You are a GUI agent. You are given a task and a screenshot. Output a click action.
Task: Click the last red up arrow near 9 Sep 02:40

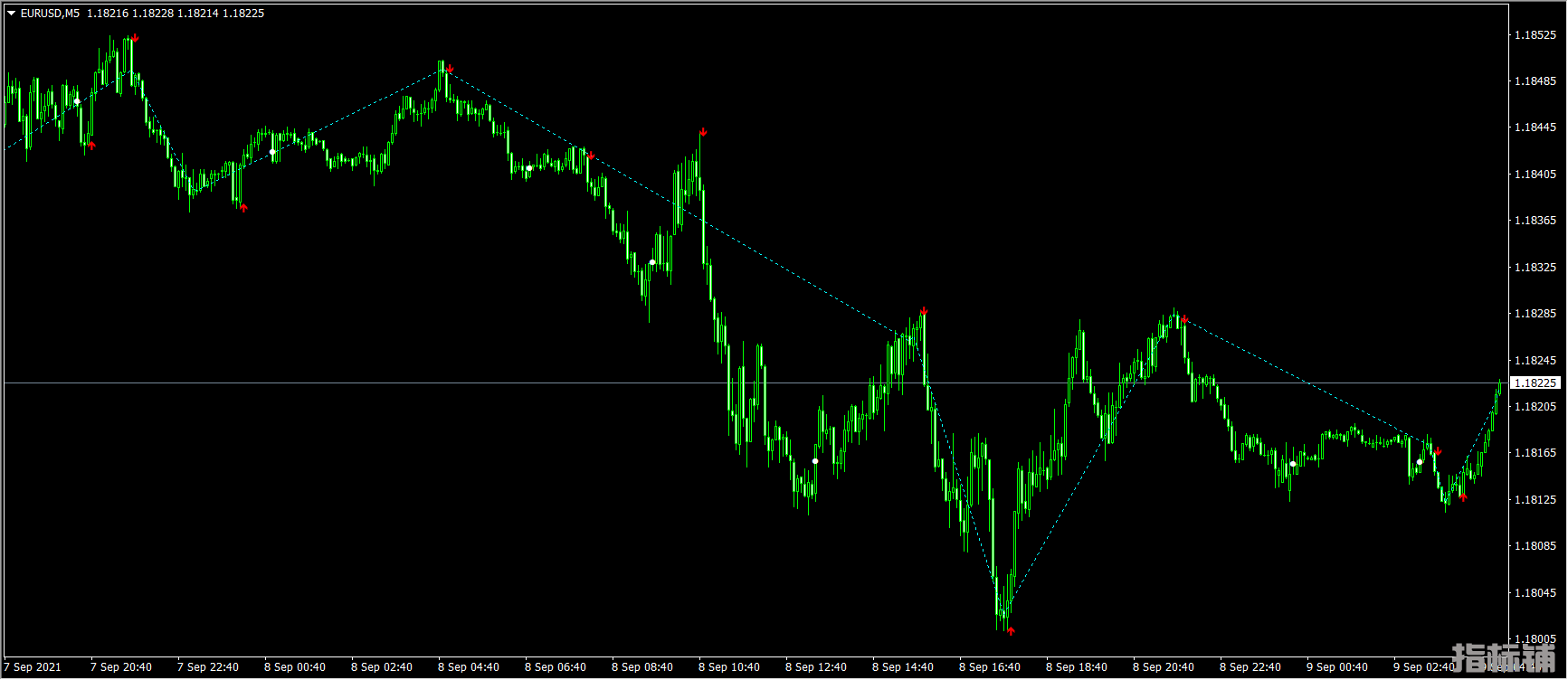click(1463, 497)
